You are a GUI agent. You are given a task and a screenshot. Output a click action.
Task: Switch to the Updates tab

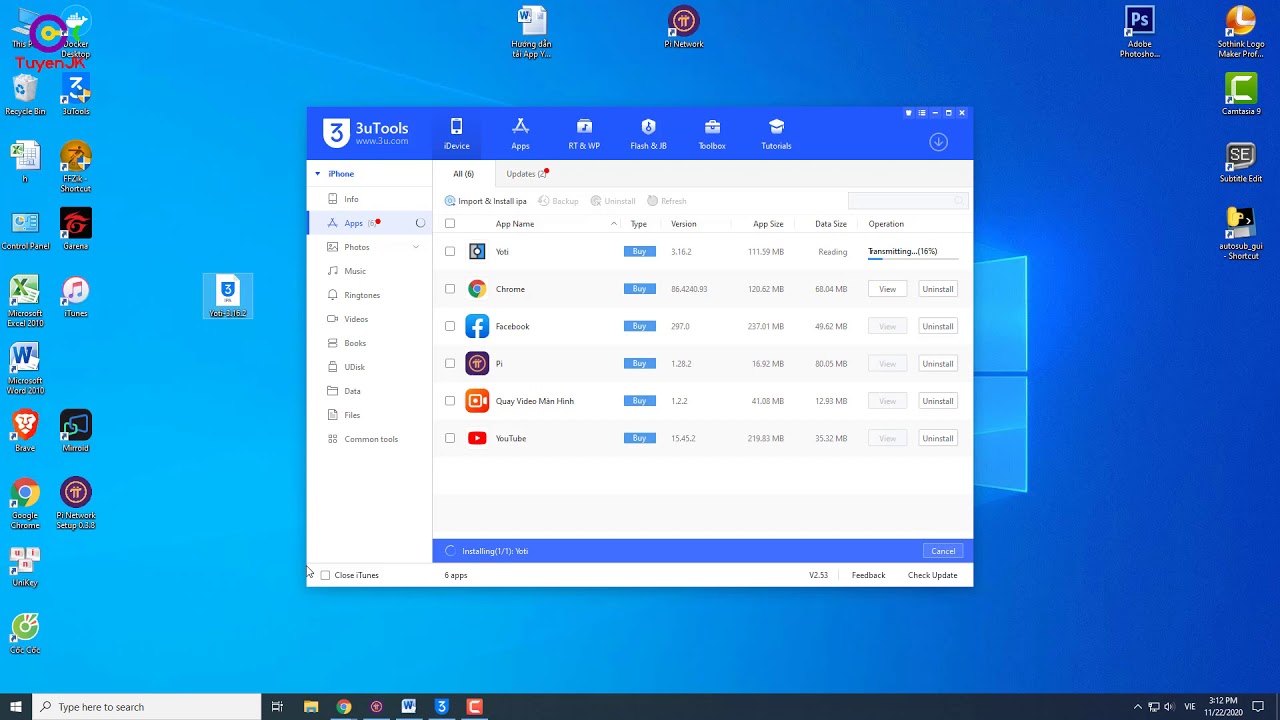pos(527,174)
